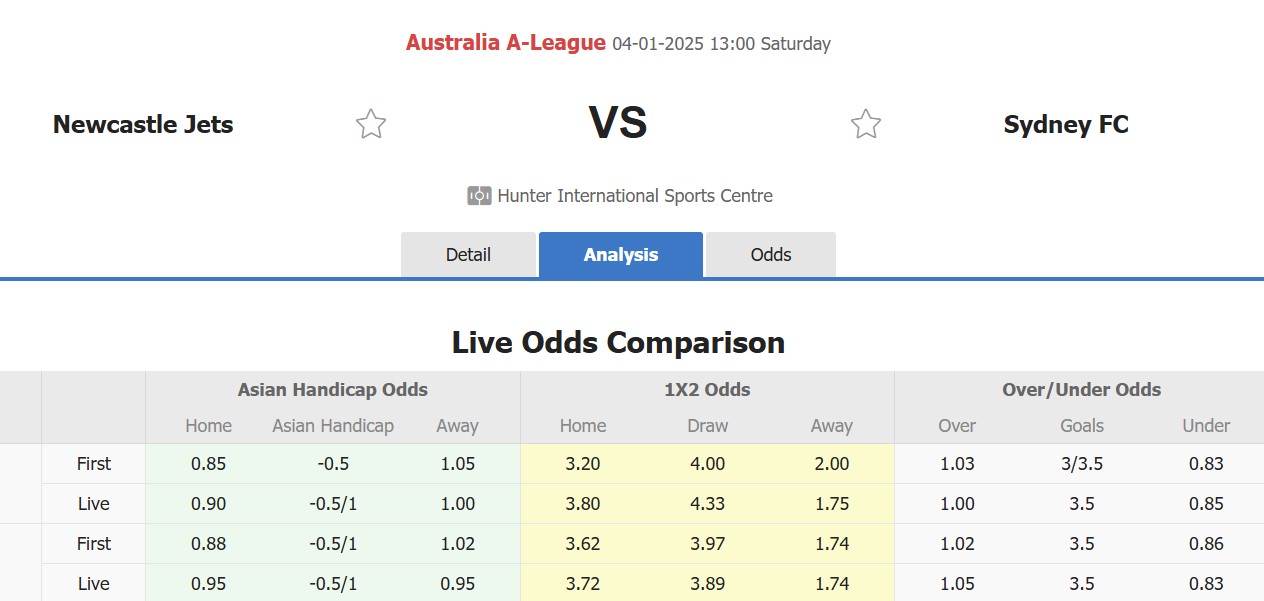The width and height of the screenshot is (1264, 601).
Task: Click the star icon next to Sydney FC
Action: coord(864,123)
